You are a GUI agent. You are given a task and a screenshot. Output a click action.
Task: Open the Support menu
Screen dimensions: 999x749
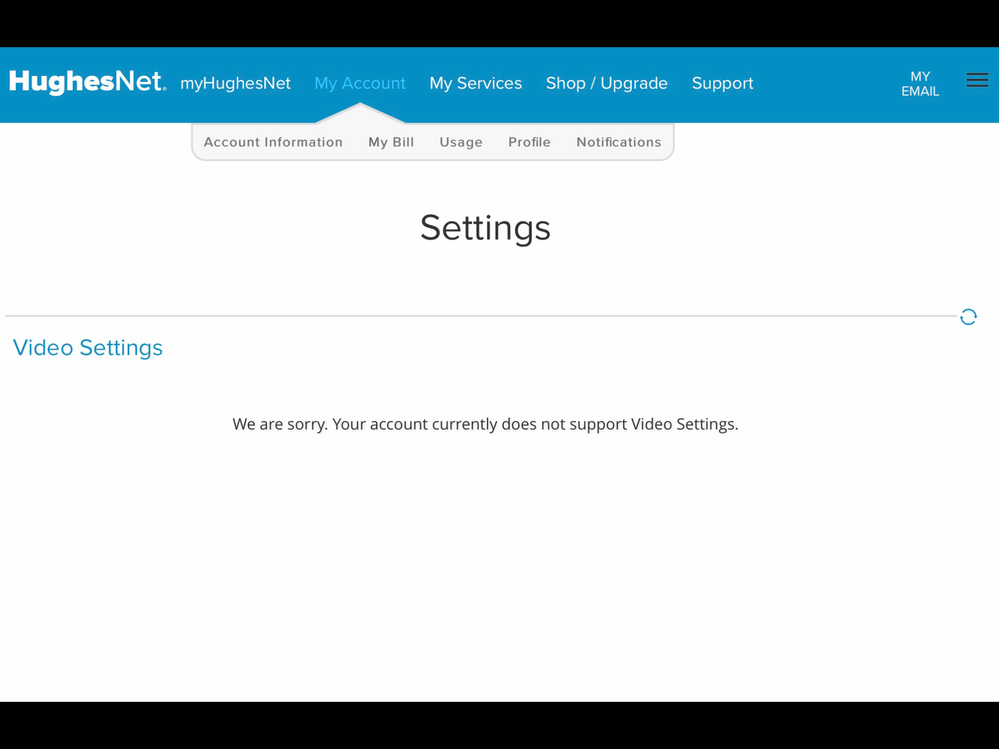[722, 84]
